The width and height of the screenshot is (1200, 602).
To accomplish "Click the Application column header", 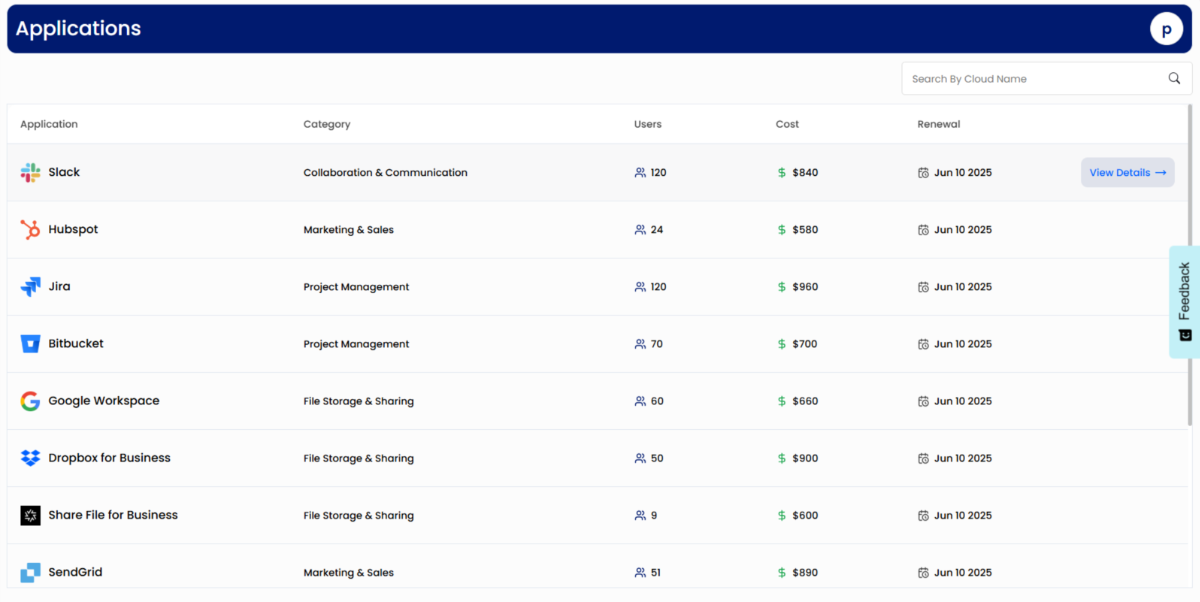I will pos(49,125).
